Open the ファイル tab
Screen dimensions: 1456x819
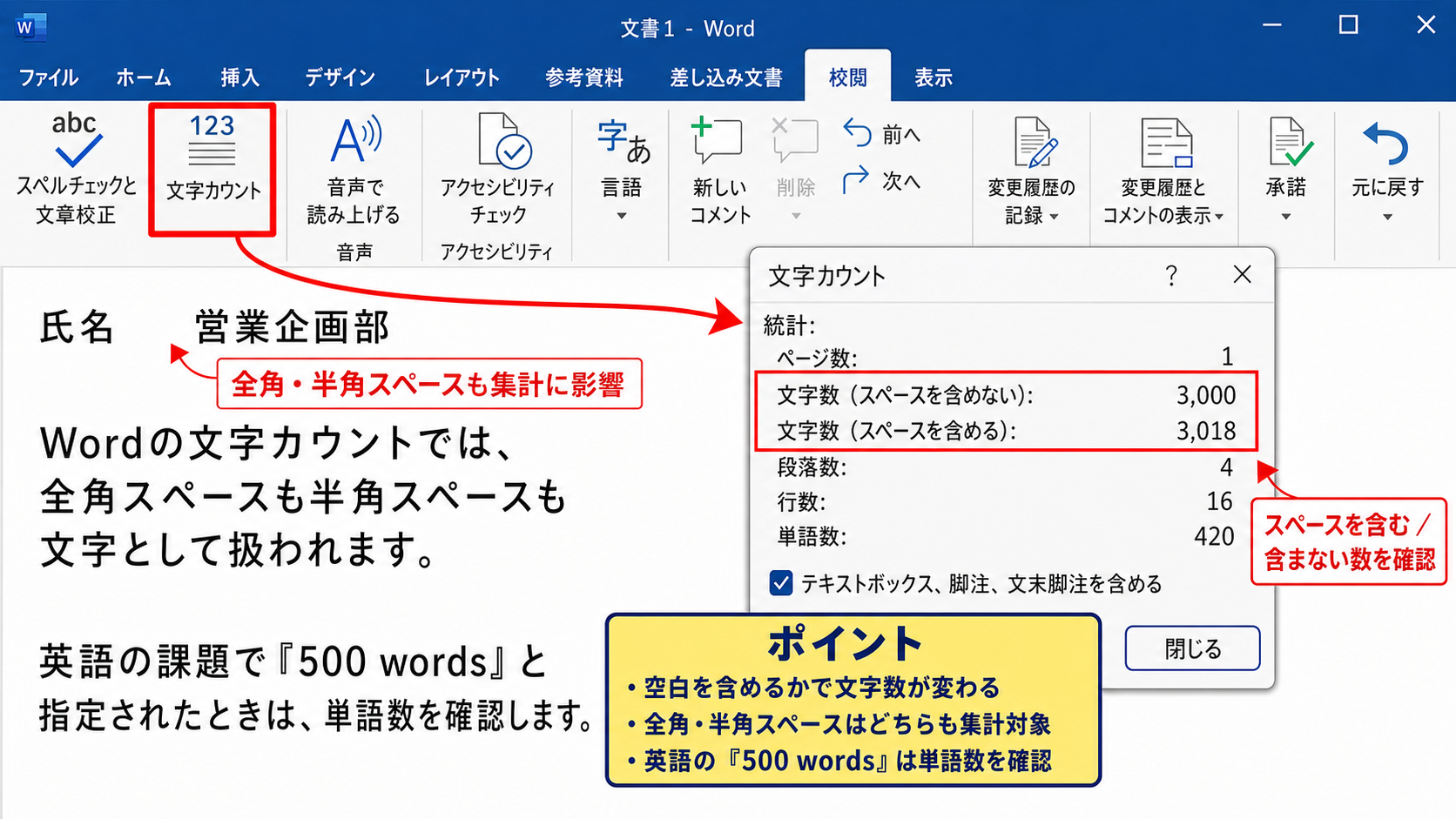(49, 77)
